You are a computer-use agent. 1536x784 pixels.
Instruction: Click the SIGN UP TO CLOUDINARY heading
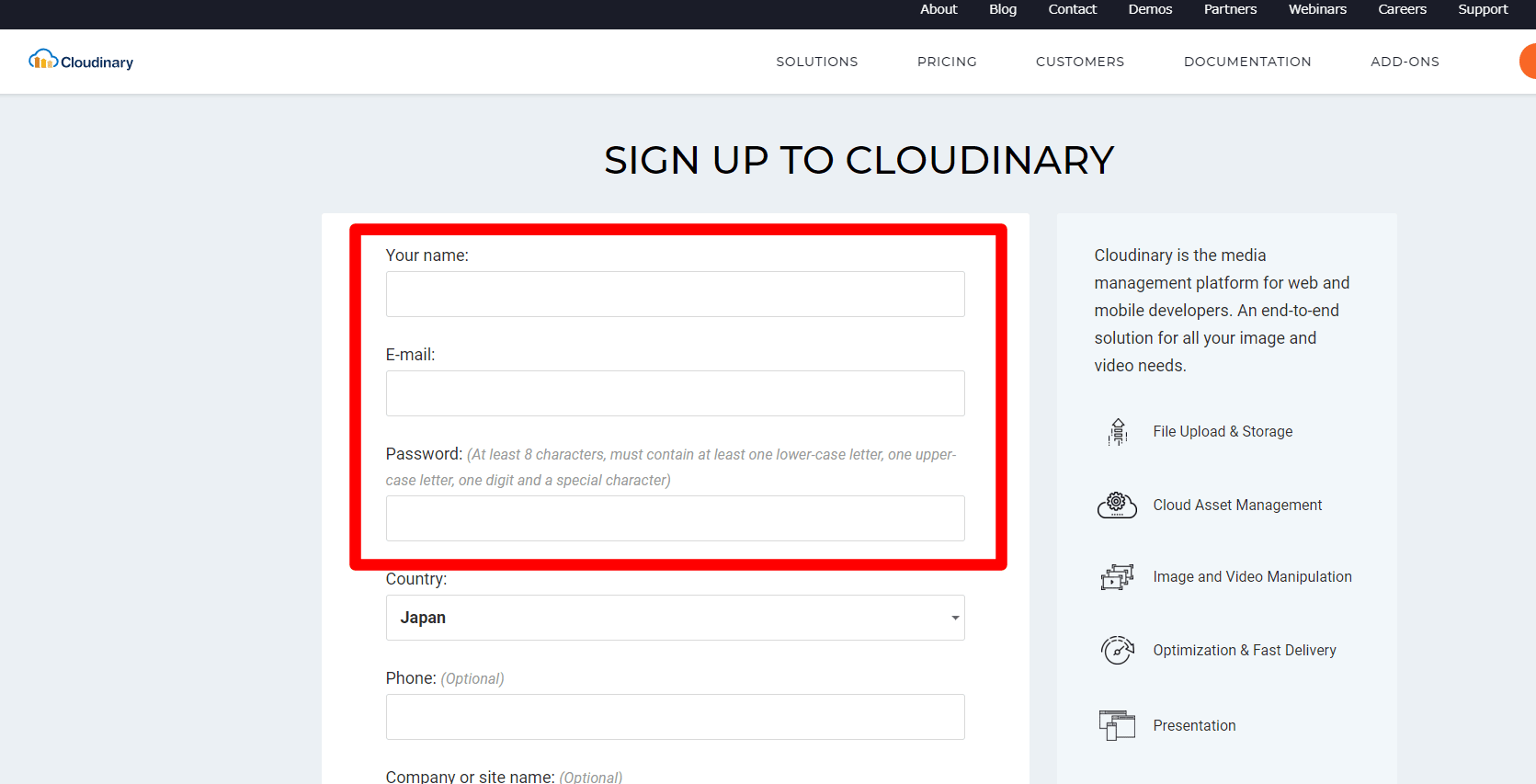pos(859,160)
